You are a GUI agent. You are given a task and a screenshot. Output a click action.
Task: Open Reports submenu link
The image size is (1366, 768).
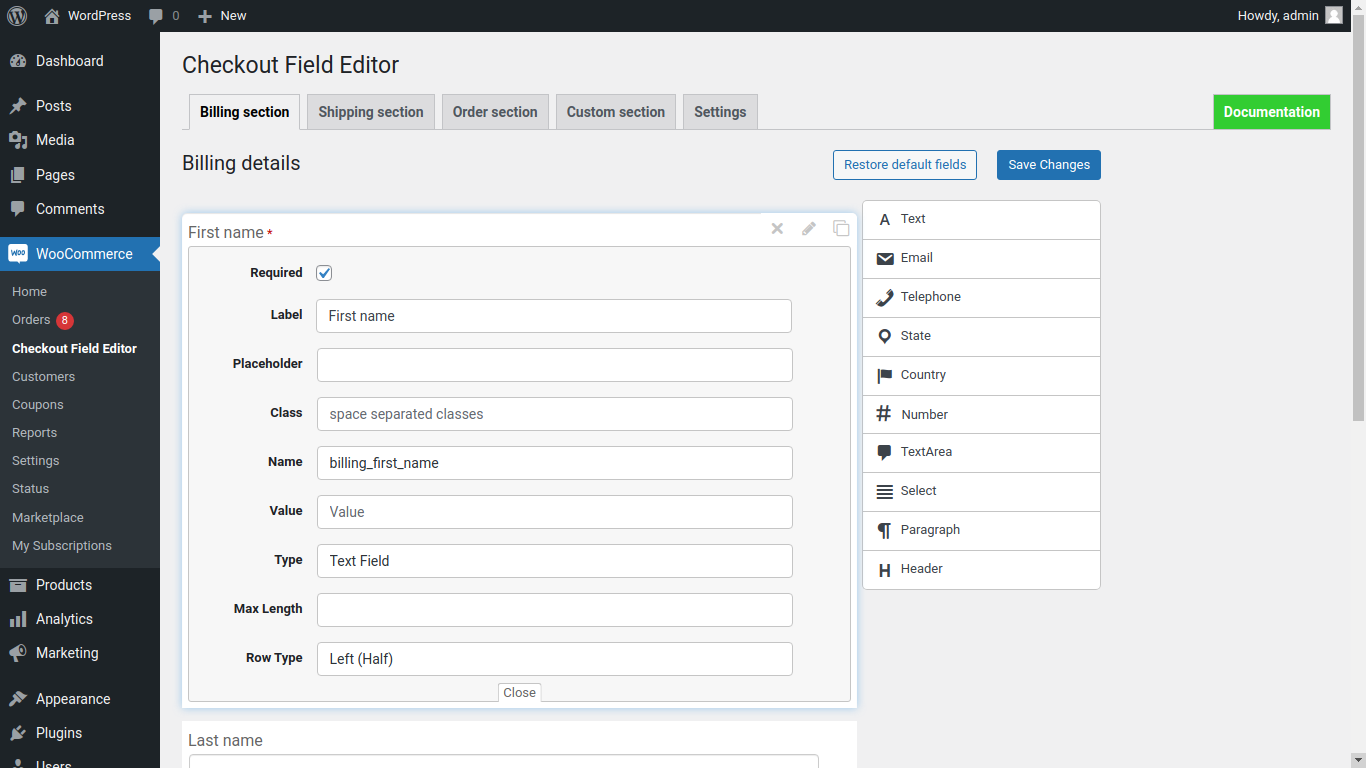(34, 433)
